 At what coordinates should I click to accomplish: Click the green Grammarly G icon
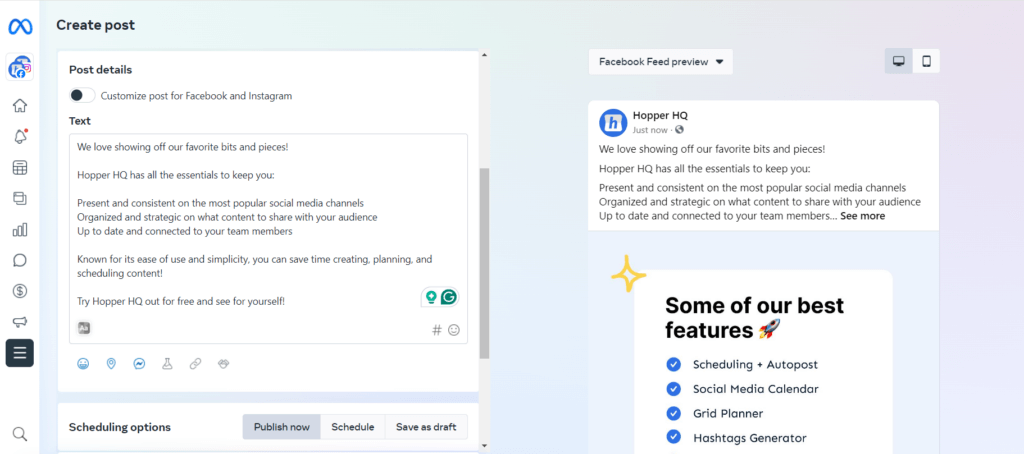pos(448,297)
